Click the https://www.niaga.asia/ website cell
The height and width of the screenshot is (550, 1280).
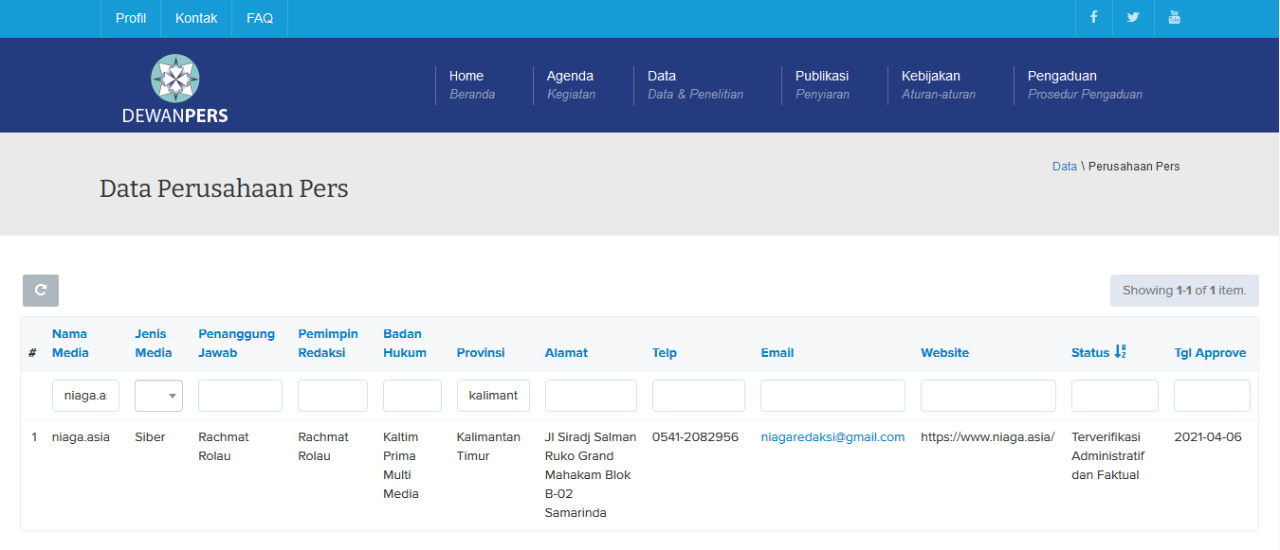click(x=987, y=437)
